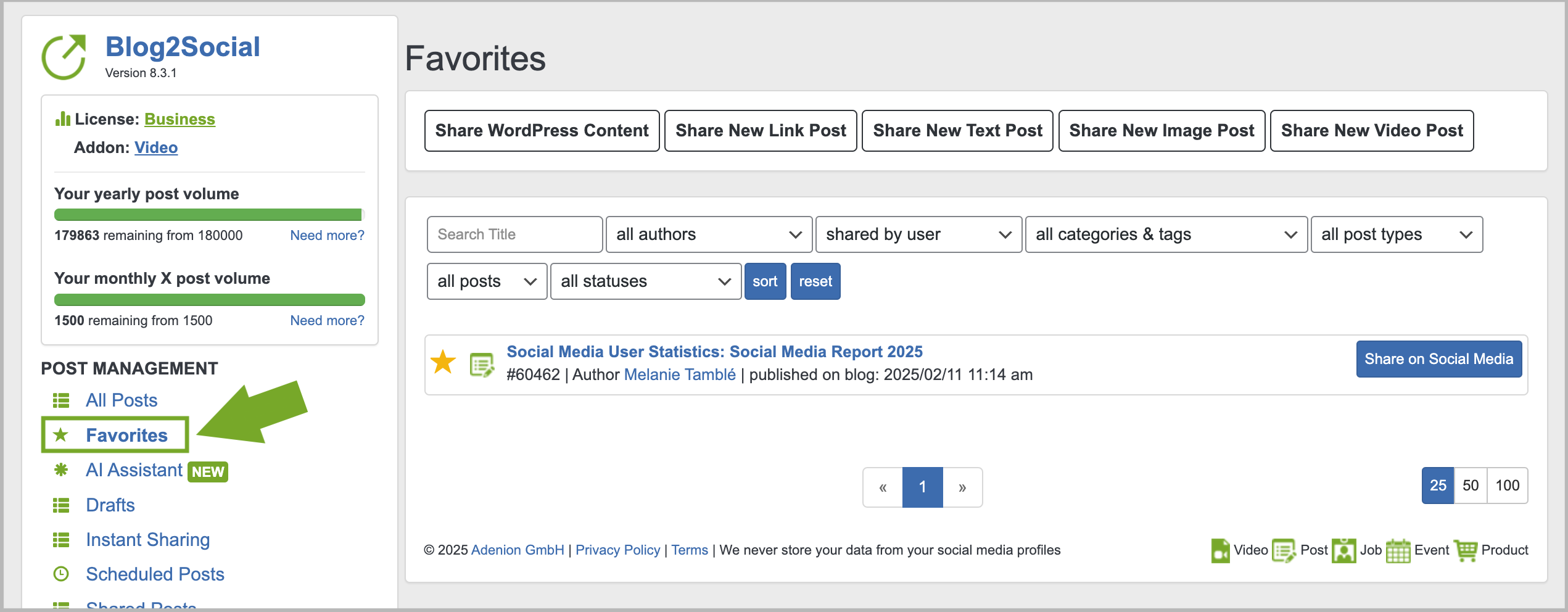Viewport: 1568px width, 612px height.
Task: Click Share WordPress Content button
Action: 542,131
